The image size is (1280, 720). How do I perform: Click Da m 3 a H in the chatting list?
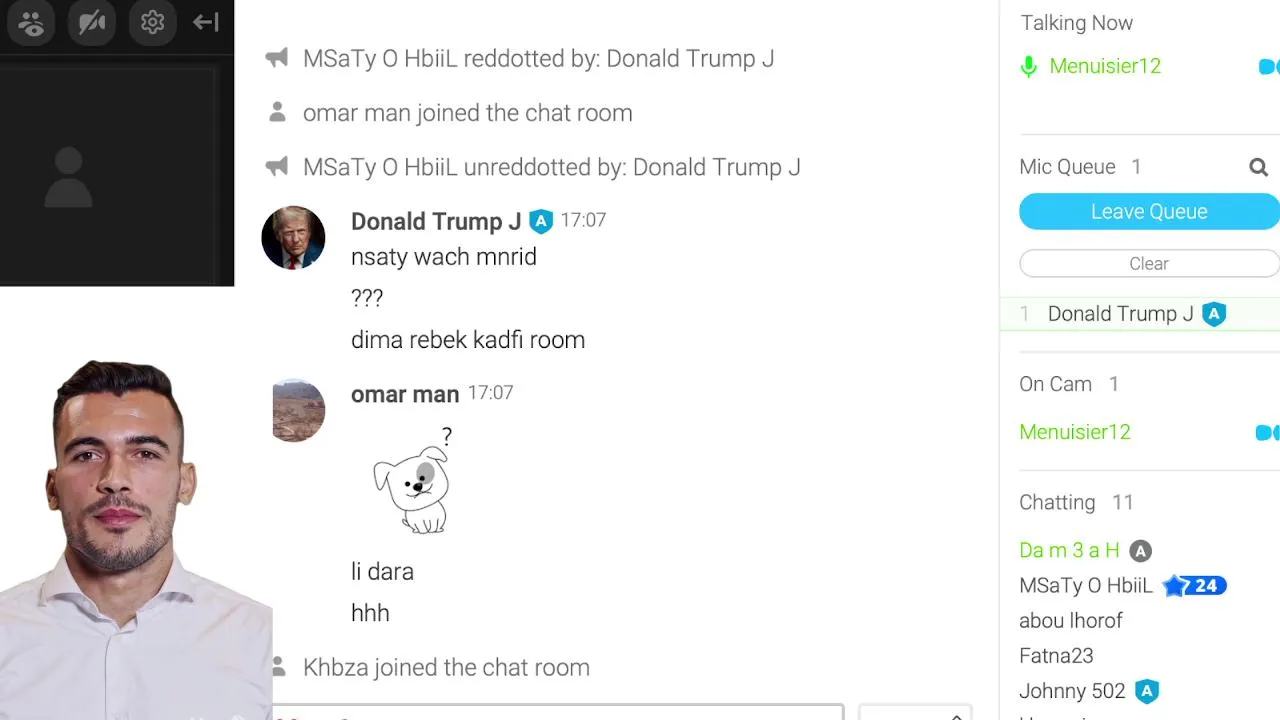(1069, 551)
